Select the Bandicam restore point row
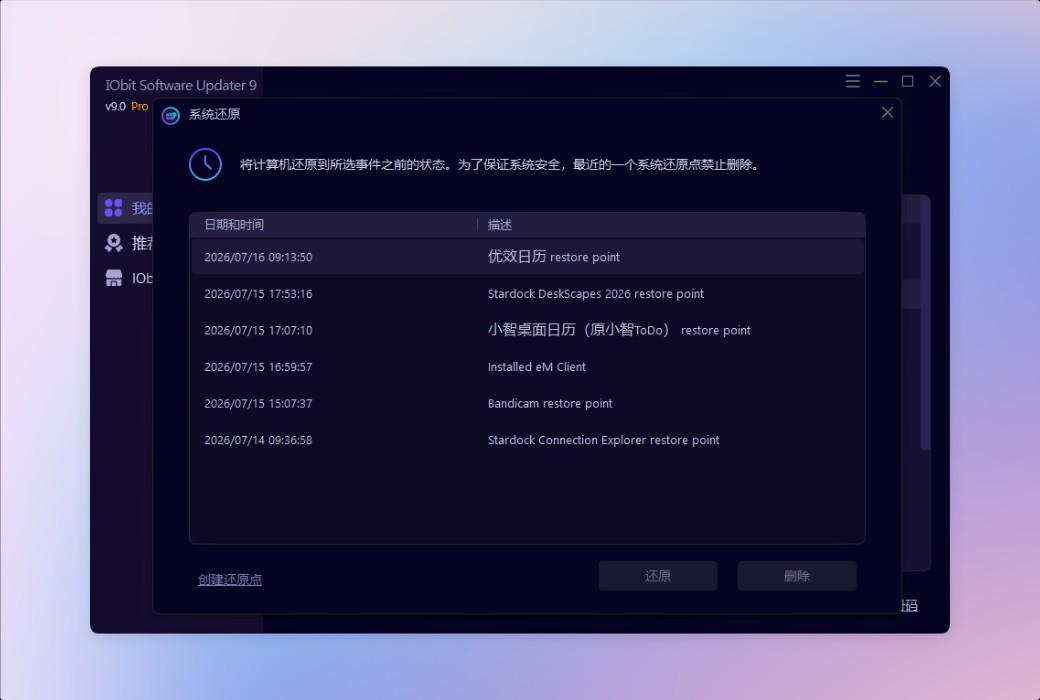 tap(527, 403)
